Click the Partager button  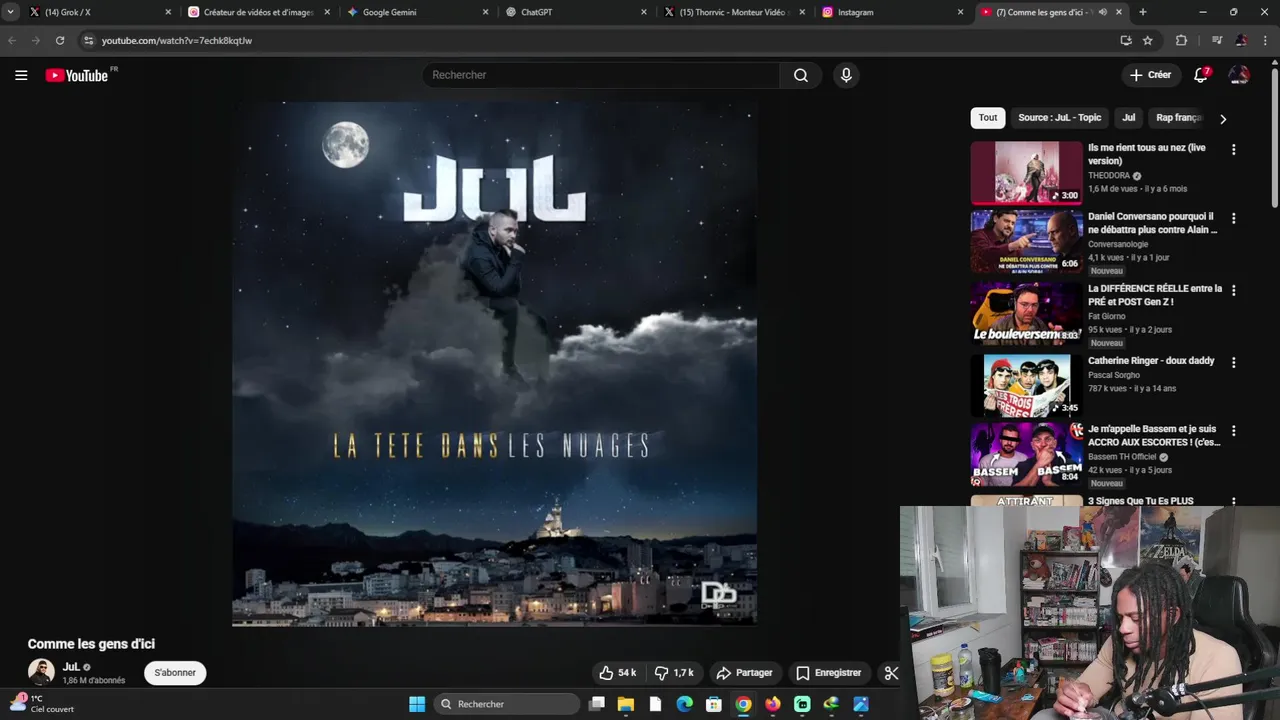point(744,673)
